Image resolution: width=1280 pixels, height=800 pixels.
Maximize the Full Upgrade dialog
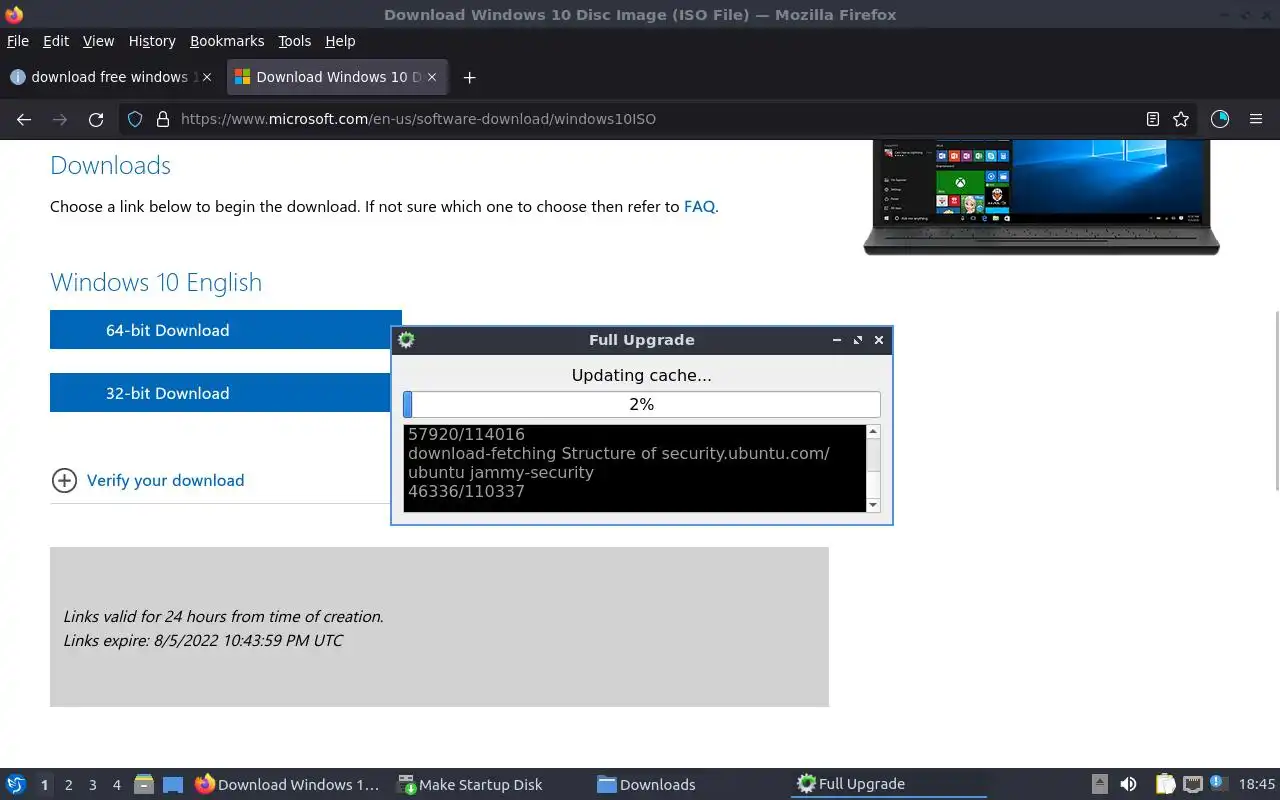coord(858,340)
